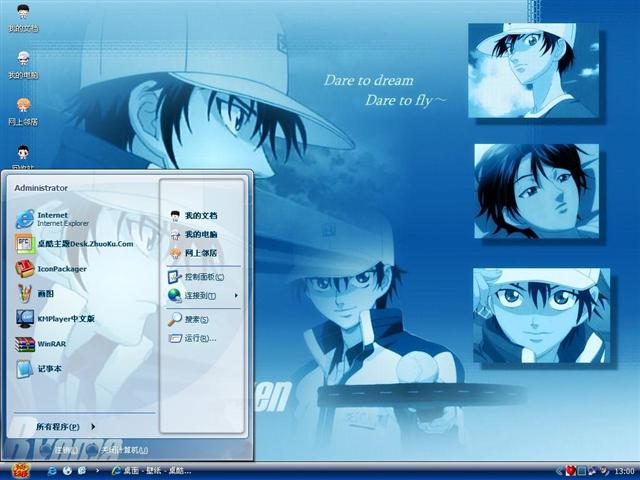Image resolution: width=640 pixels, height=480 pixels.
Task: Expand 连接到 submenu arrow
Action: click(236, 295)
